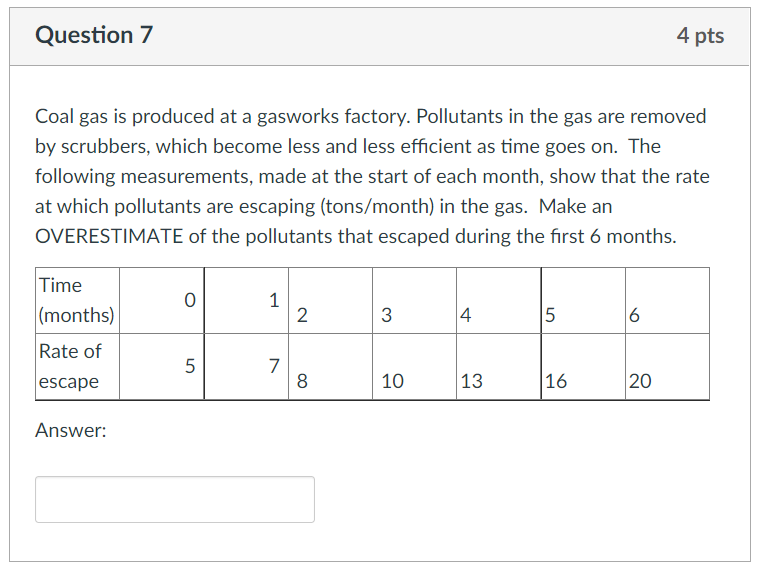
Task: Click the Answer: label text
Action: (71, 430)
